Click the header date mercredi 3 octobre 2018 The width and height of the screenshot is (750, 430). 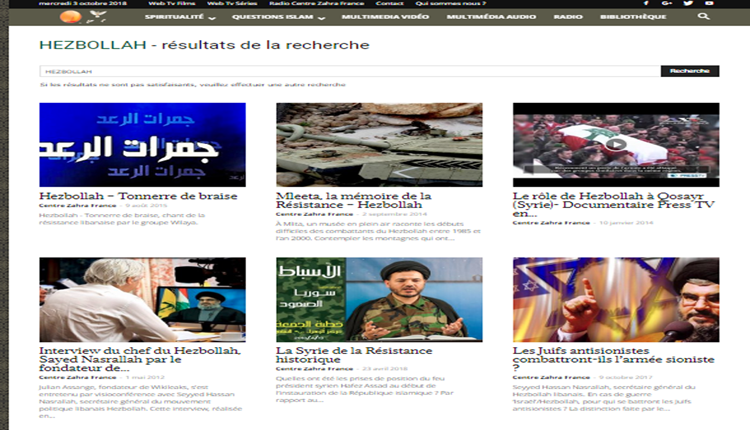click(83, 3)
